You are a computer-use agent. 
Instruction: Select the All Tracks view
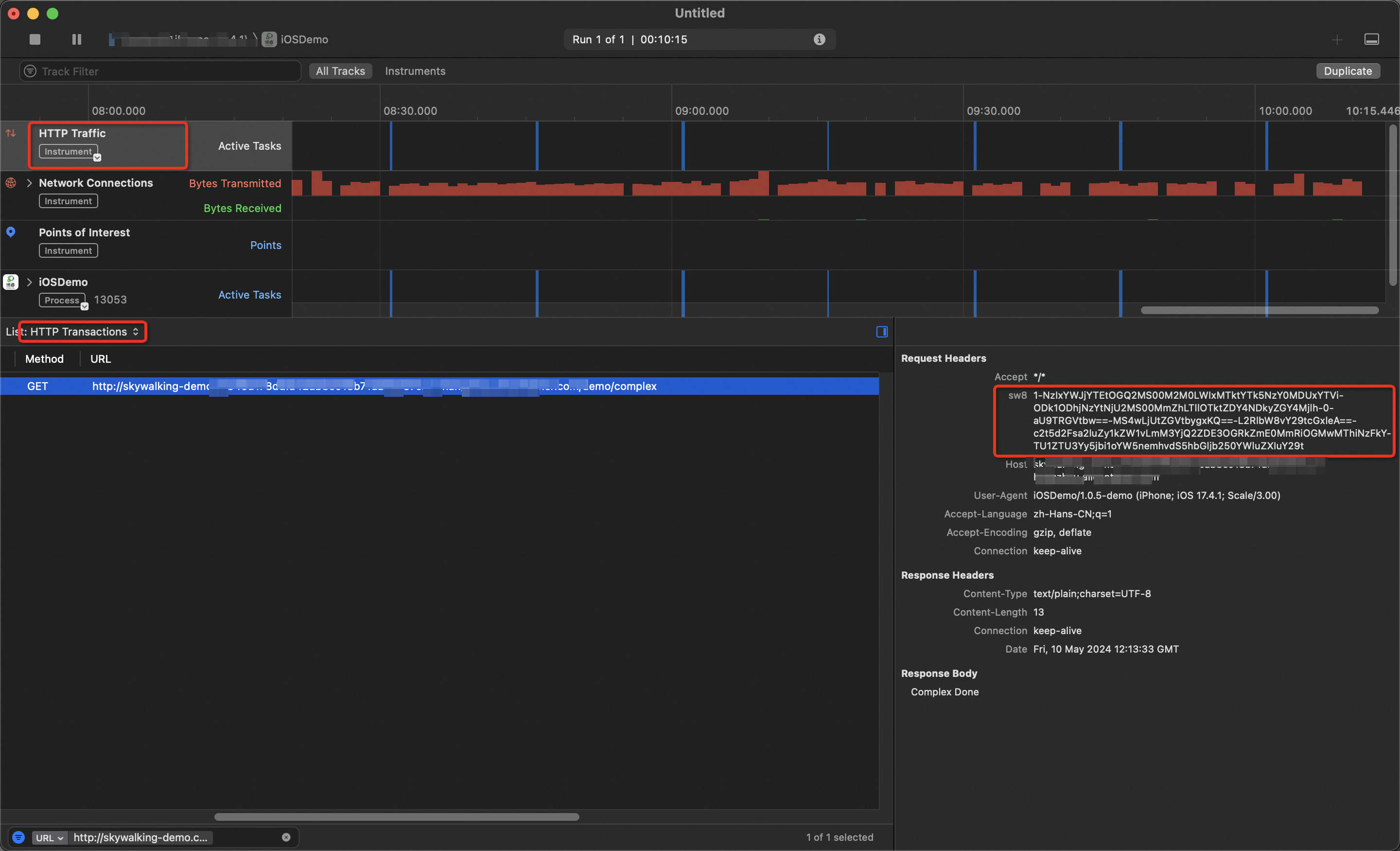click(340, 71)
